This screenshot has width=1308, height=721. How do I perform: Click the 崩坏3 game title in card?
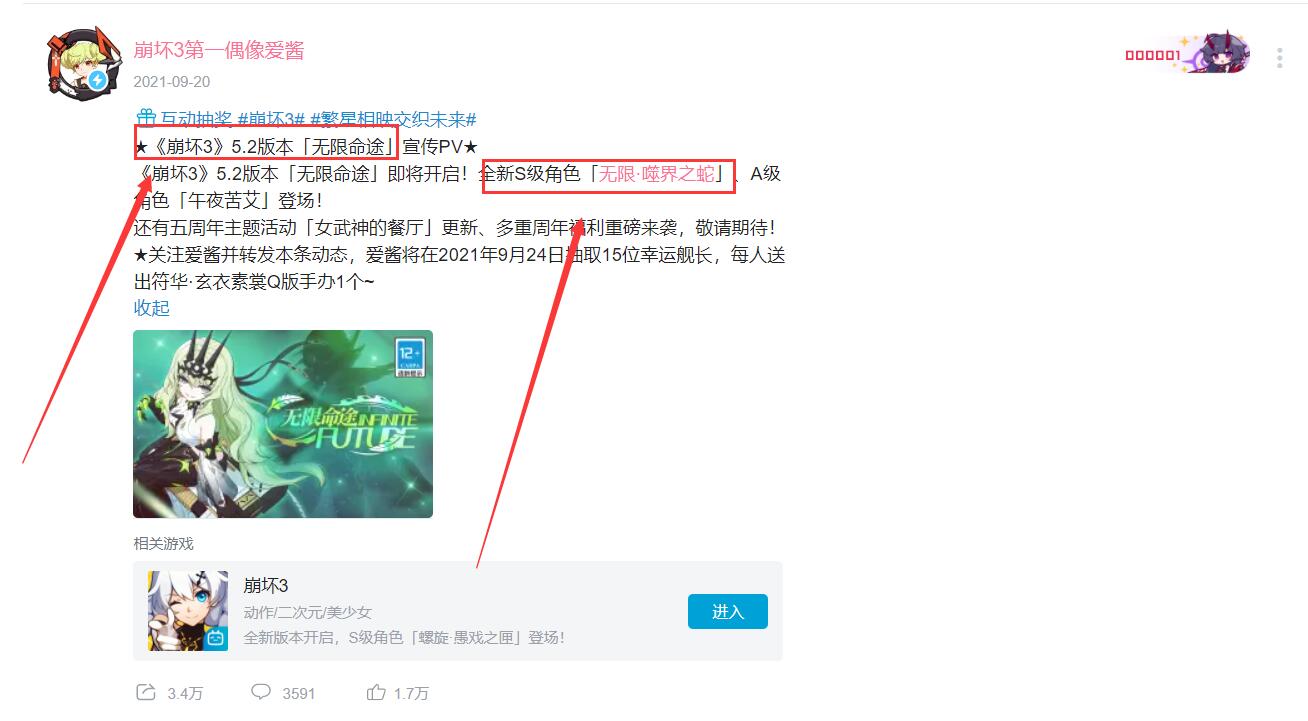click(x=266, y=586)
